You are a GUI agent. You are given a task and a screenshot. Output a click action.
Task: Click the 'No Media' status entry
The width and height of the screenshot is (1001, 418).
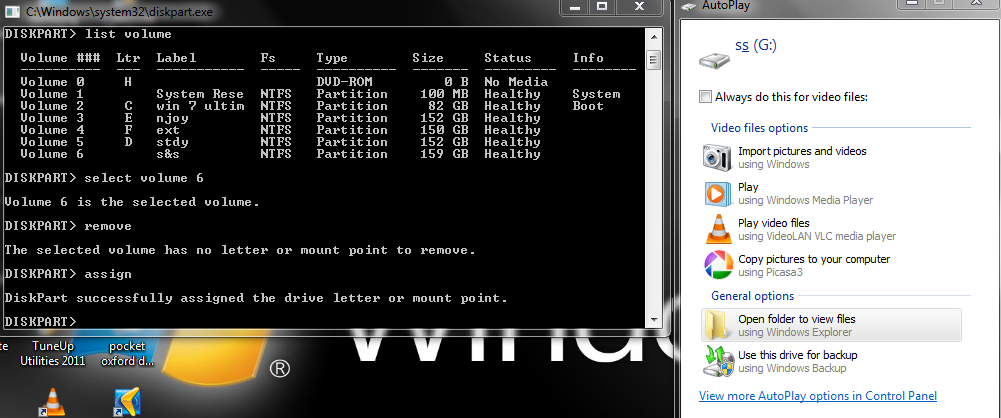click(x=516, y=82)
